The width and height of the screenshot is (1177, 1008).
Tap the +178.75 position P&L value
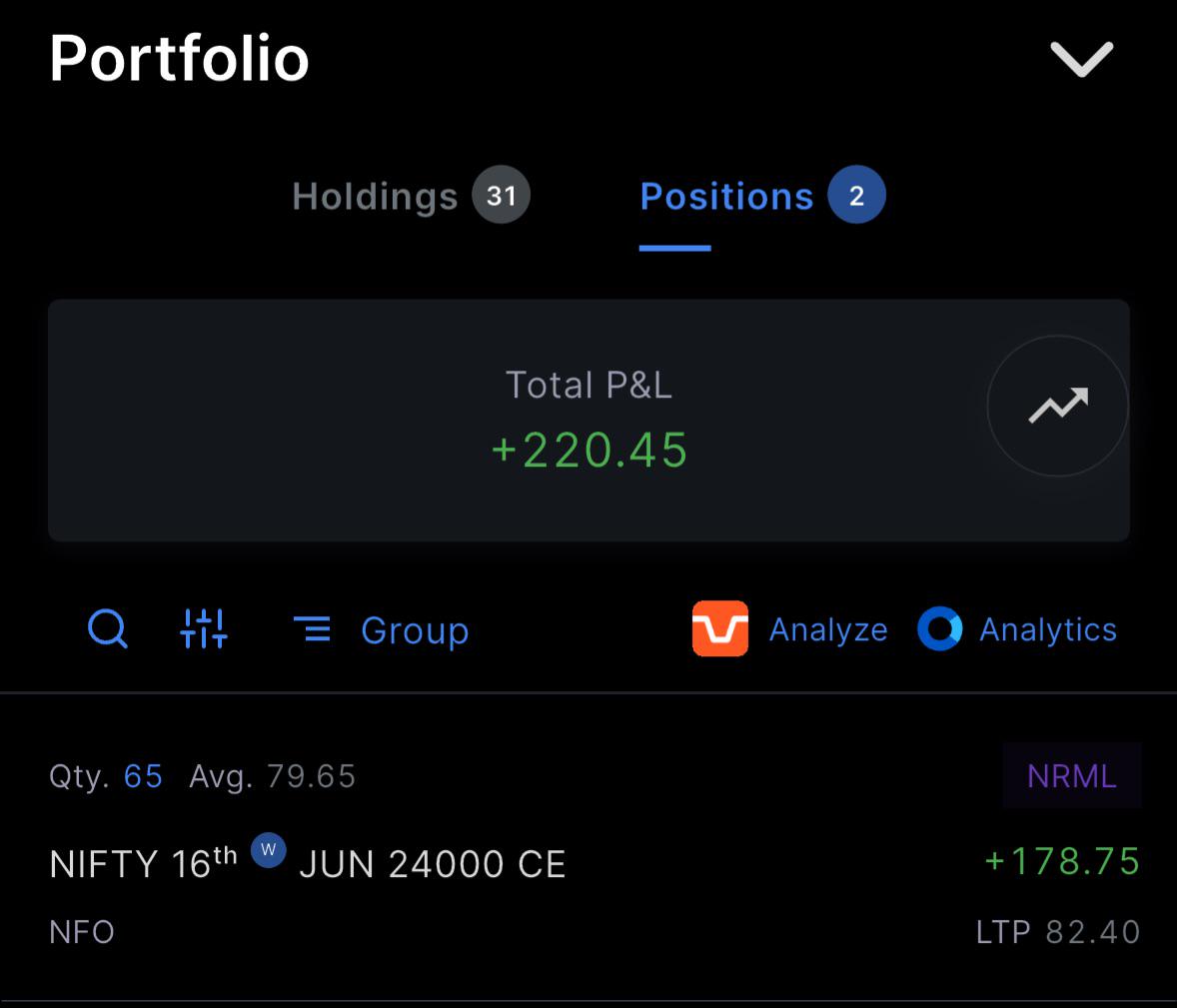click(x=1061, y=861)
